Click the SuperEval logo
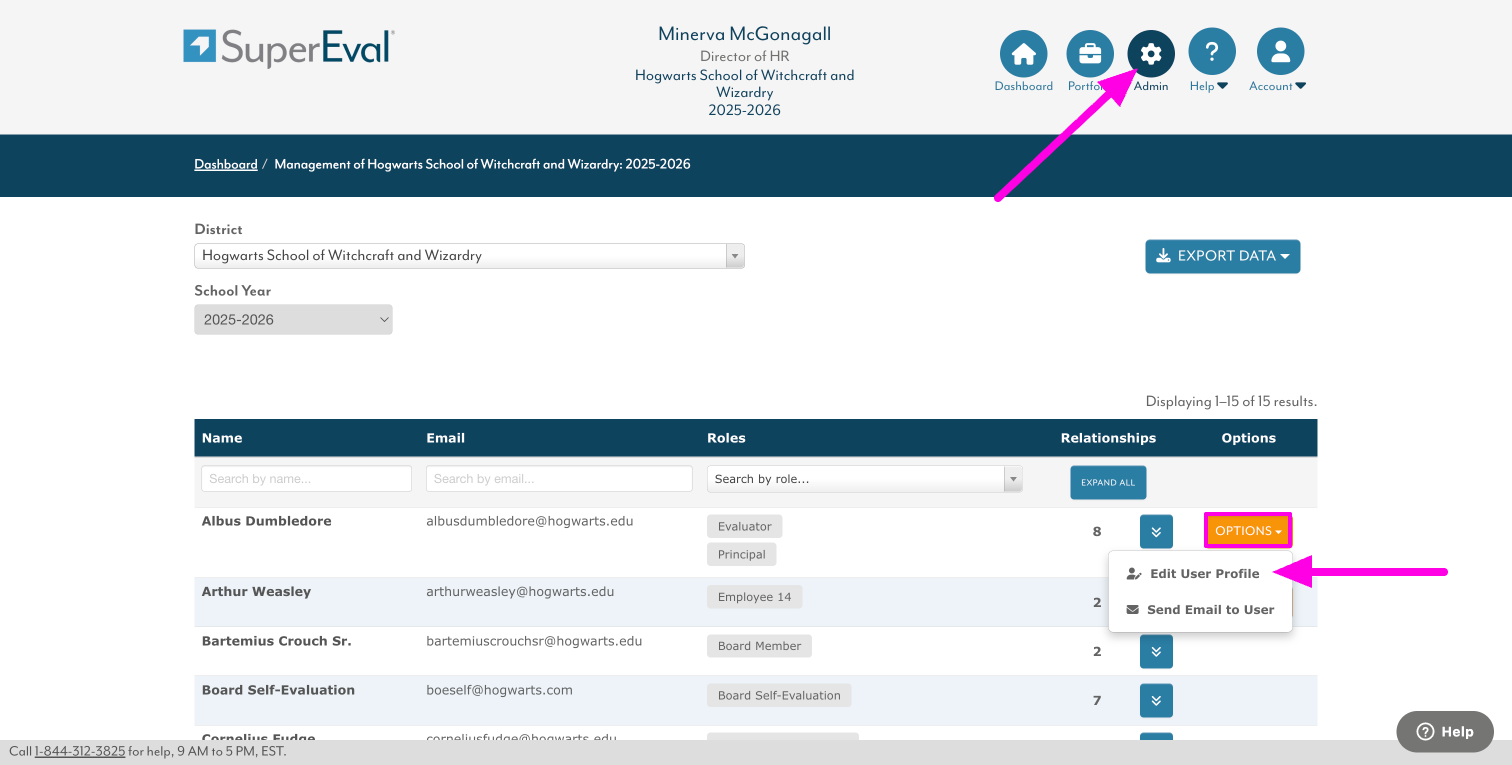This screenshot has height=765, width=1512. click(289, 48)
